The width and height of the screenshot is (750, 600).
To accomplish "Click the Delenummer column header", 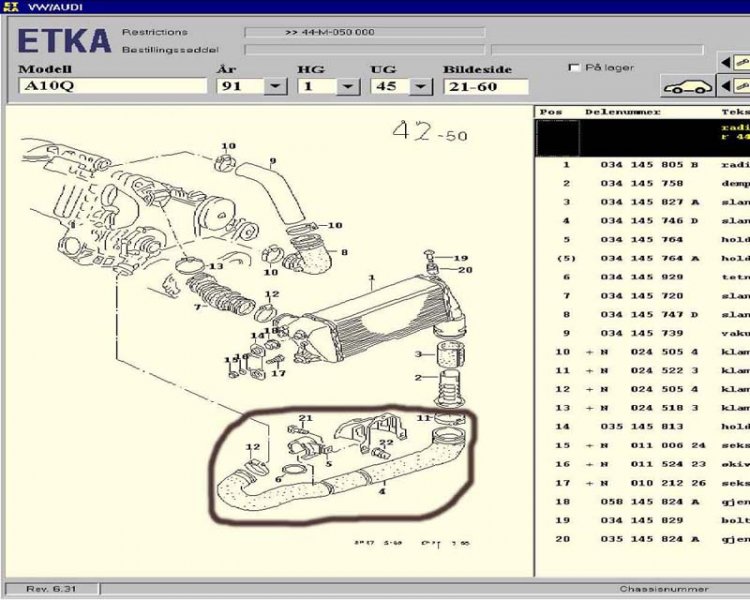I will click(x=622, y=112).
